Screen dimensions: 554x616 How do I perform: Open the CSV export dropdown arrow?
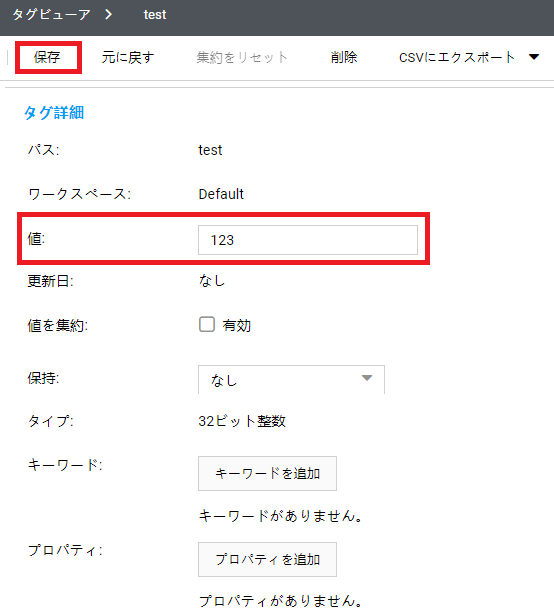534,57
